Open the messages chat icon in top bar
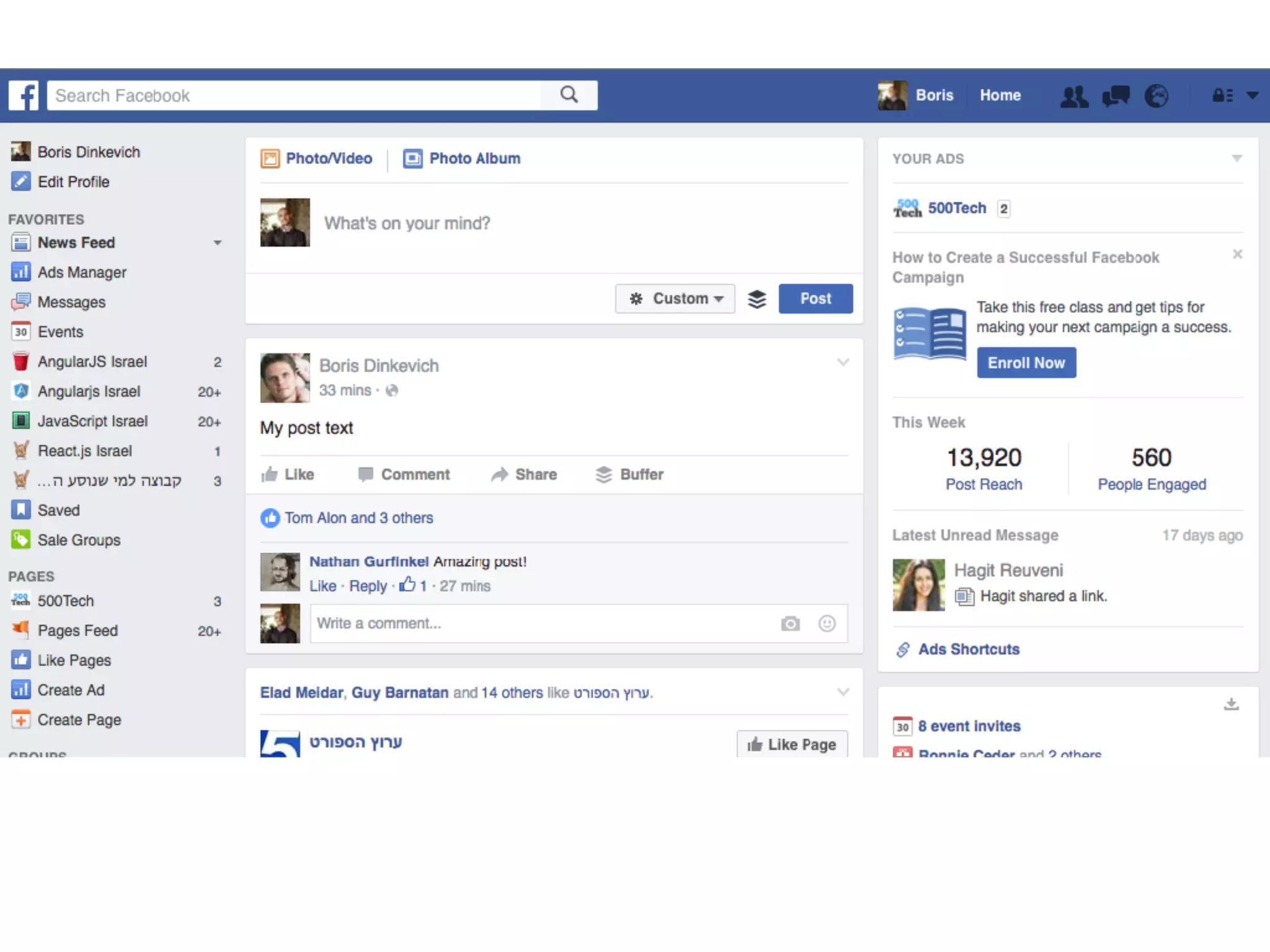The height and width of the screenshot is (952, 1270). point(1116,96)
